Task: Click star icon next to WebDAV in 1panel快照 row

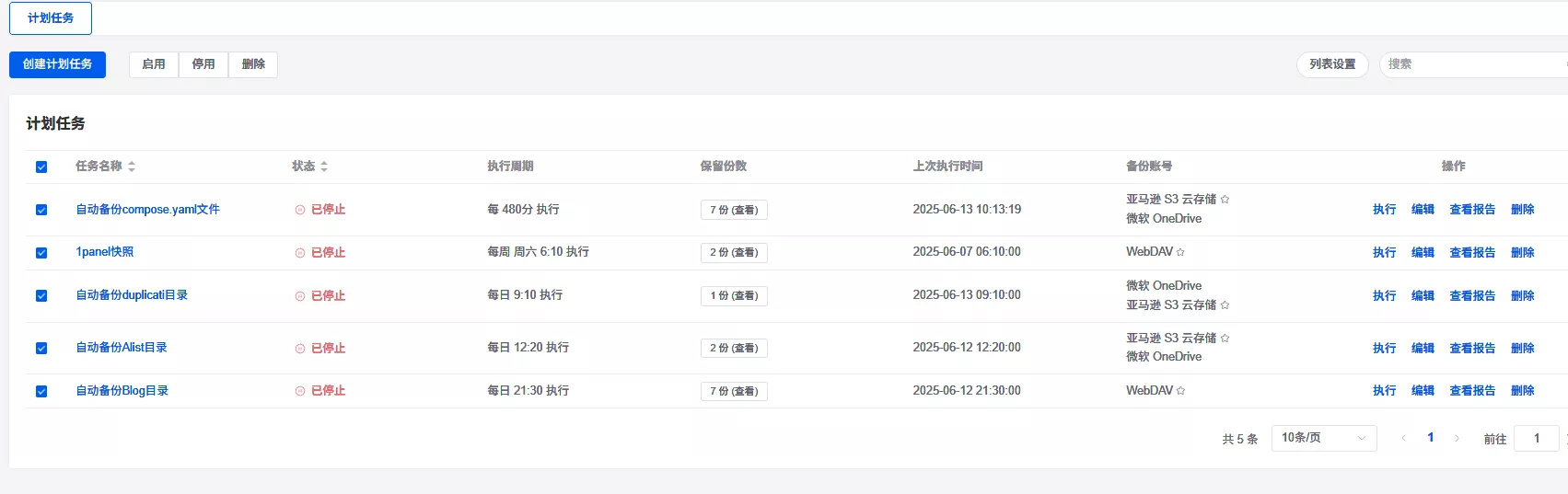Action: pyautogui.click(x=1180, y=252)
